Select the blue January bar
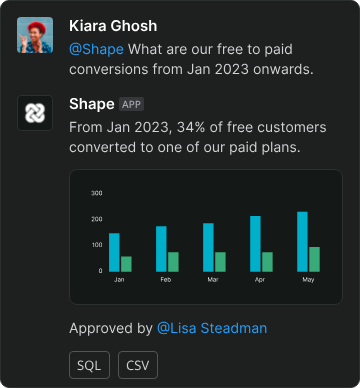Image resolution: width=360 pixels, height=388 pixels. coord(114,252)
